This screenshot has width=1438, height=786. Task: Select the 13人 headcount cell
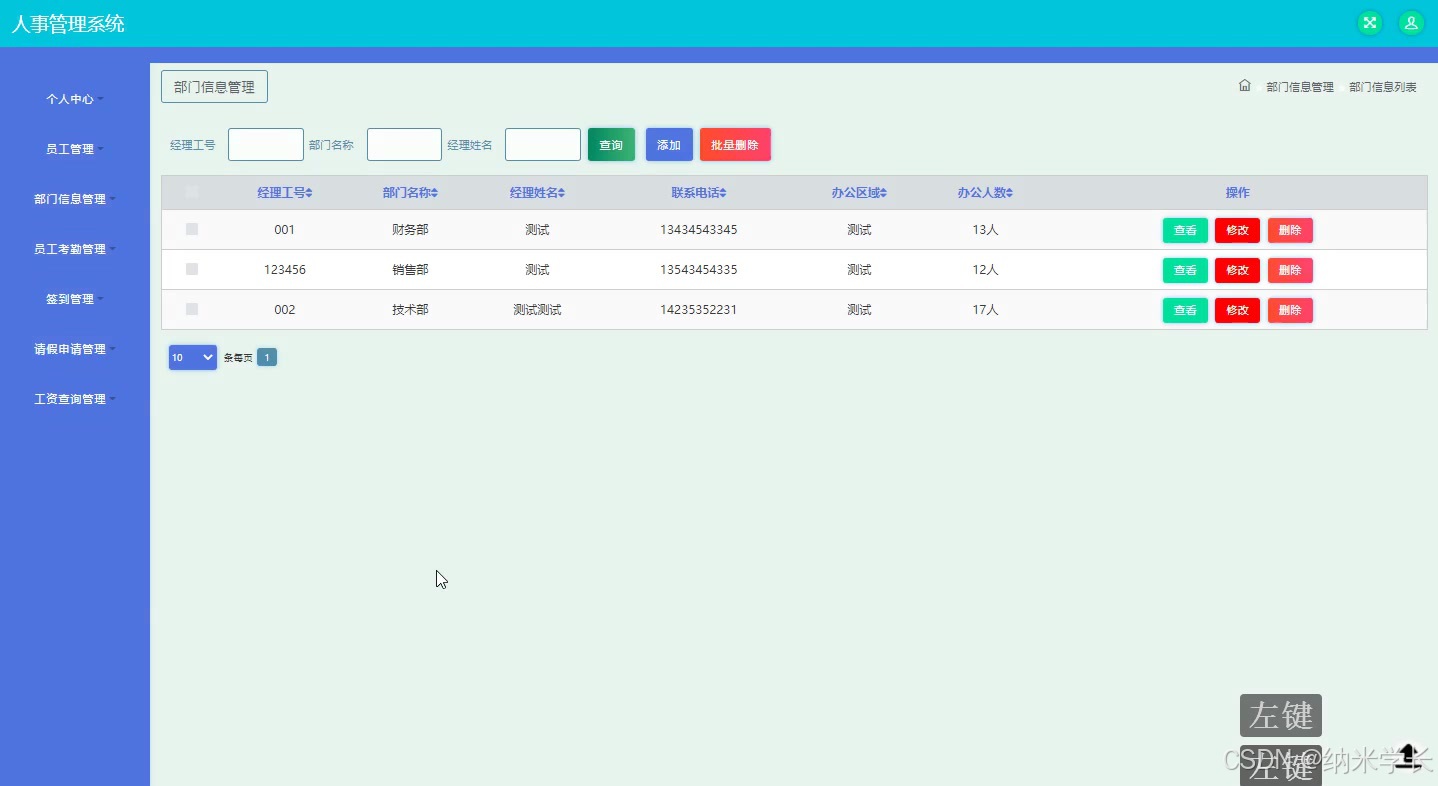(985, 230)
